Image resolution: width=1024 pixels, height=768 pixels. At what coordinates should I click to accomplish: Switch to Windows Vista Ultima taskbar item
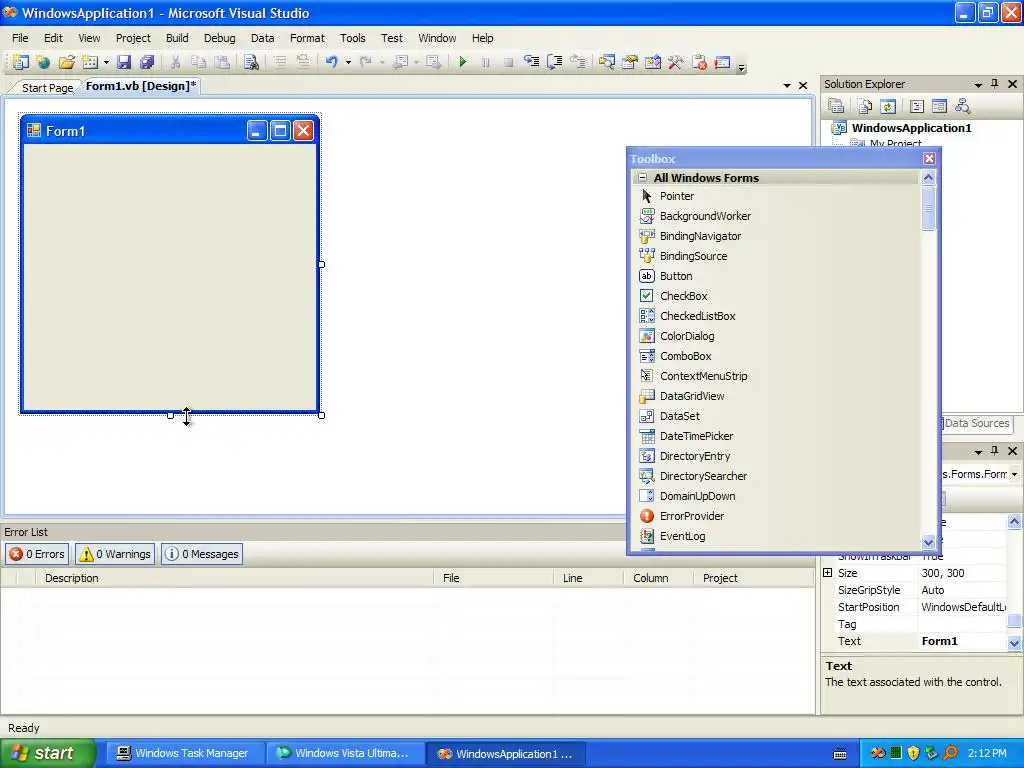(x=345, y=753)
